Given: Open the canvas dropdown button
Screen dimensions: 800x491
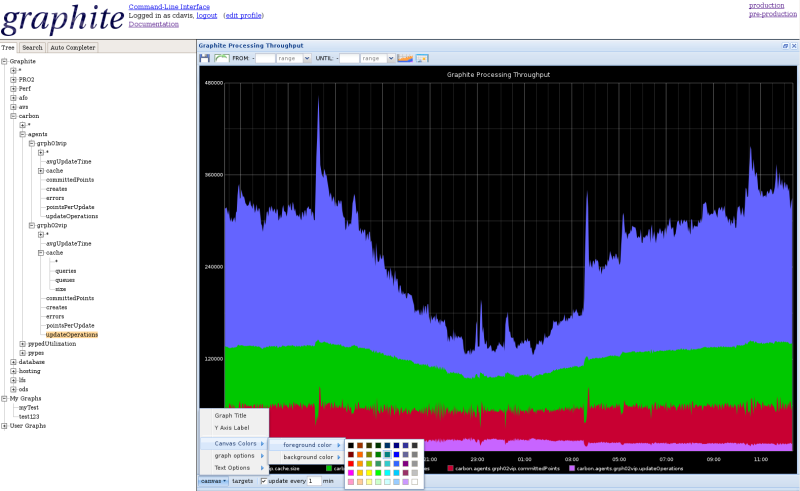Looking at the screenshot, I should (x=213, y=481).
